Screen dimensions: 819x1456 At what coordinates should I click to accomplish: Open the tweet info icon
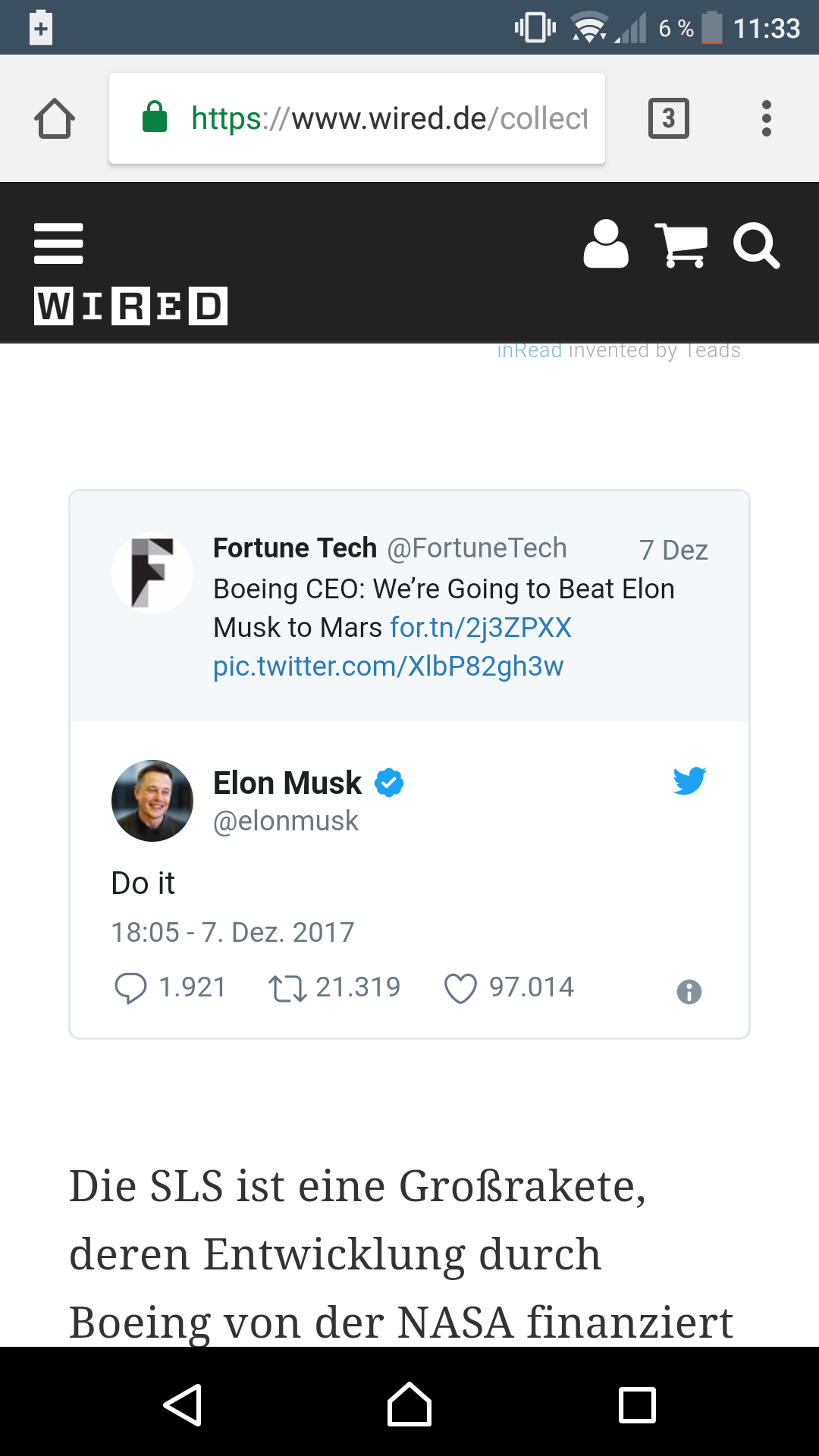[x=689, y=992]
